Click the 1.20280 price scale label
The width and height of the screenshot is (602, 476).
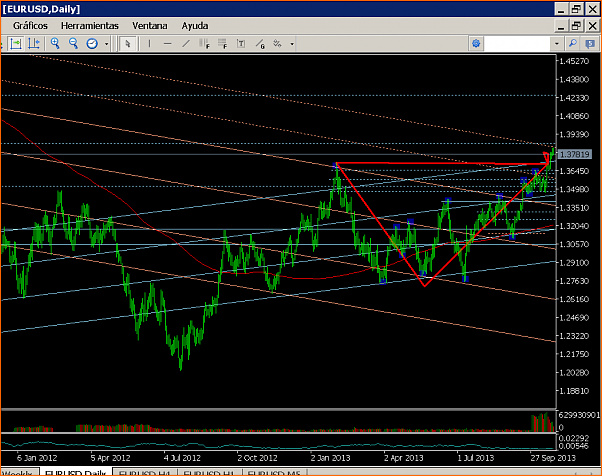(574, 372)
